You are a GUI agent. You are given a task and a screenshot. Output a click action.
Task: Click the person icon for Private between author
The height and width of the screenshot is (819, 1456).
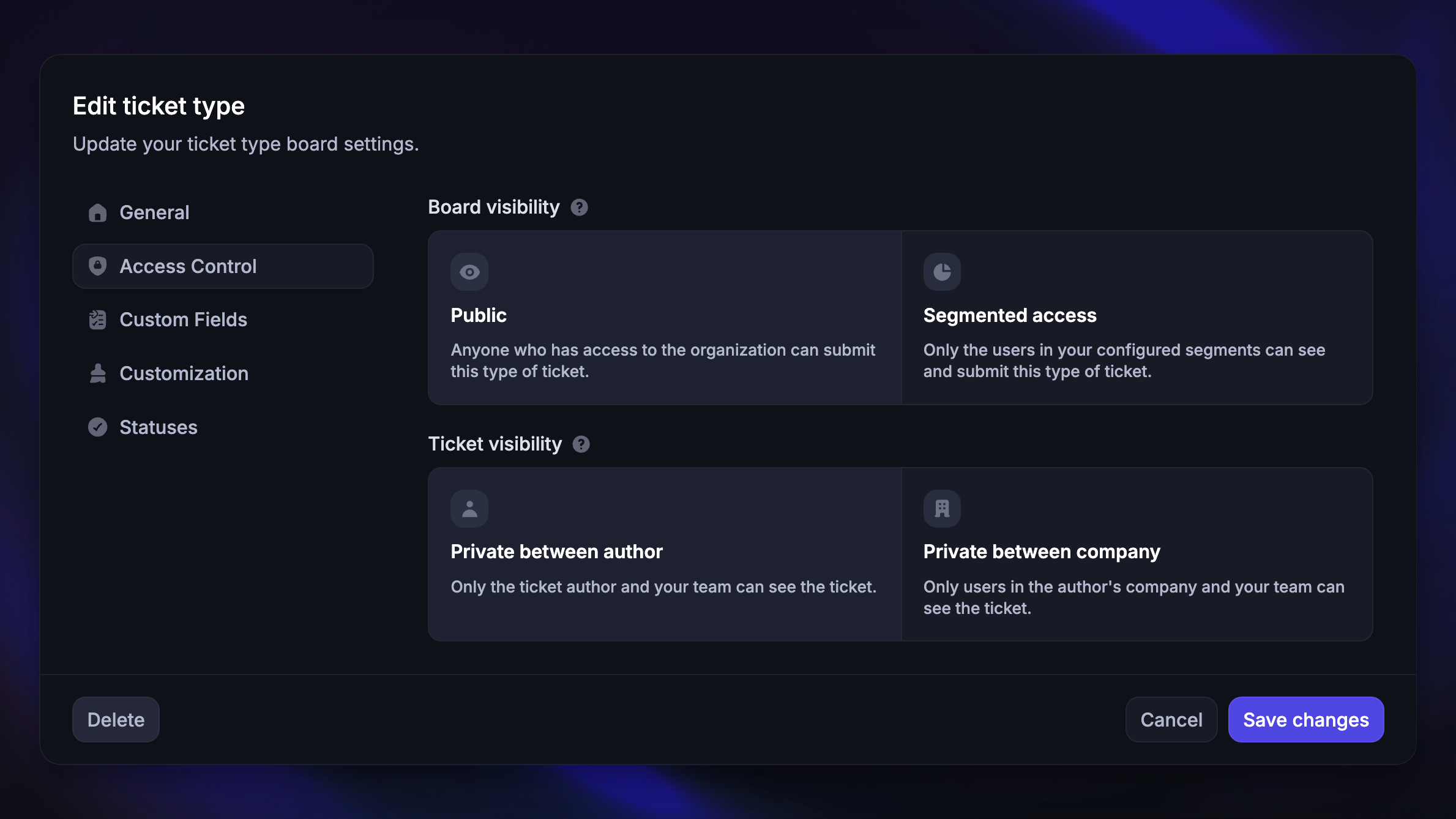coord(469,507)
